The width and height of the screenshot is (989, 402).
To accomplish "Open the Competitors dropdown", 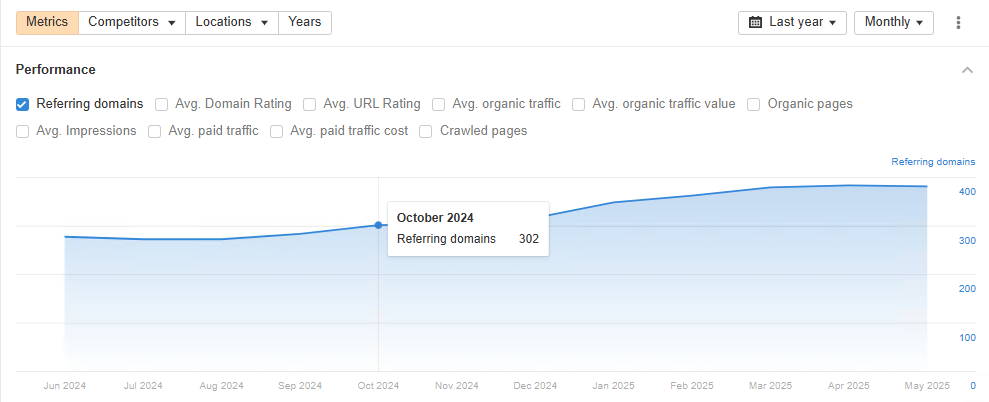I will coord(132,22).
